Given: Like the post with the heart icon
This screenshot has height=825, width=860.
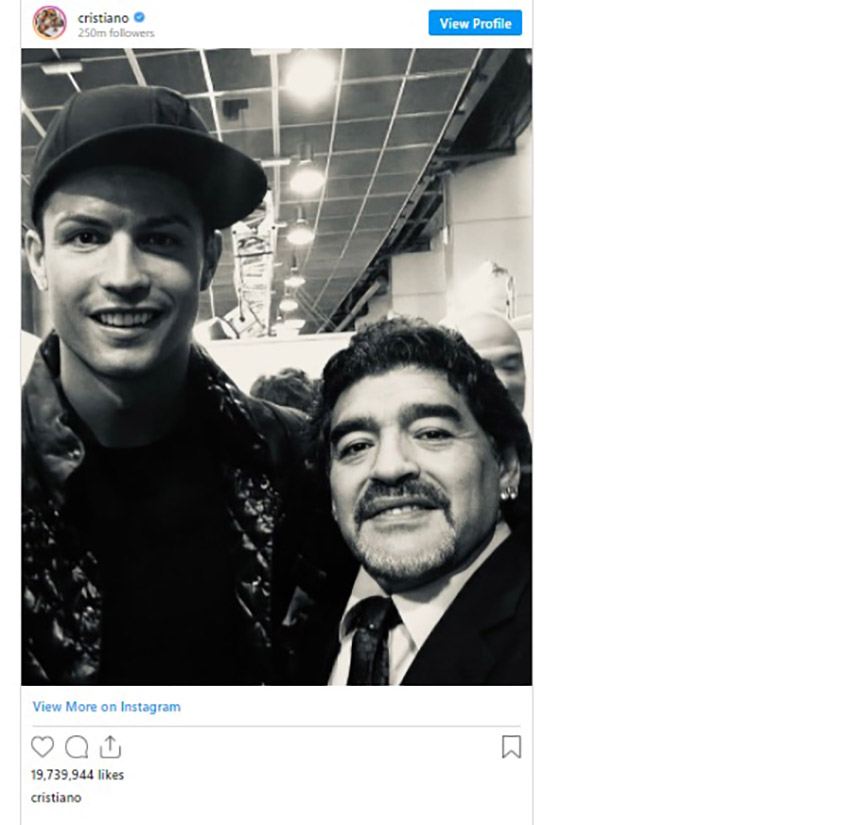Looking at the screenshot, I should click(x=42, y=747).
